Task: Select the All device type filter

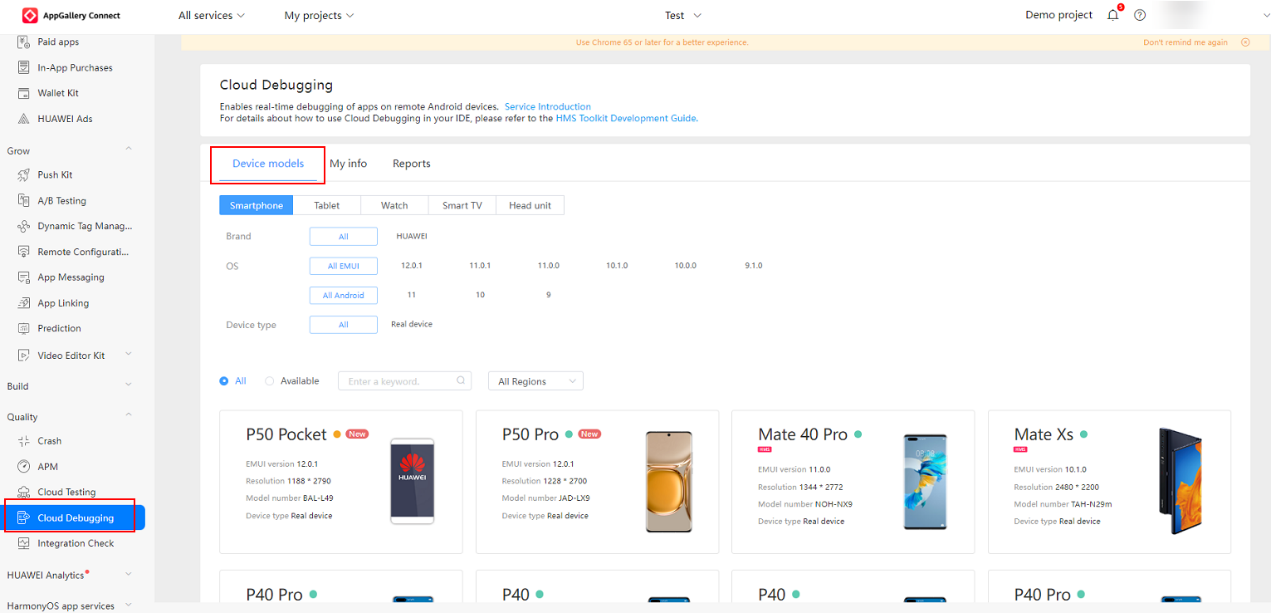Action: point(344,325)
